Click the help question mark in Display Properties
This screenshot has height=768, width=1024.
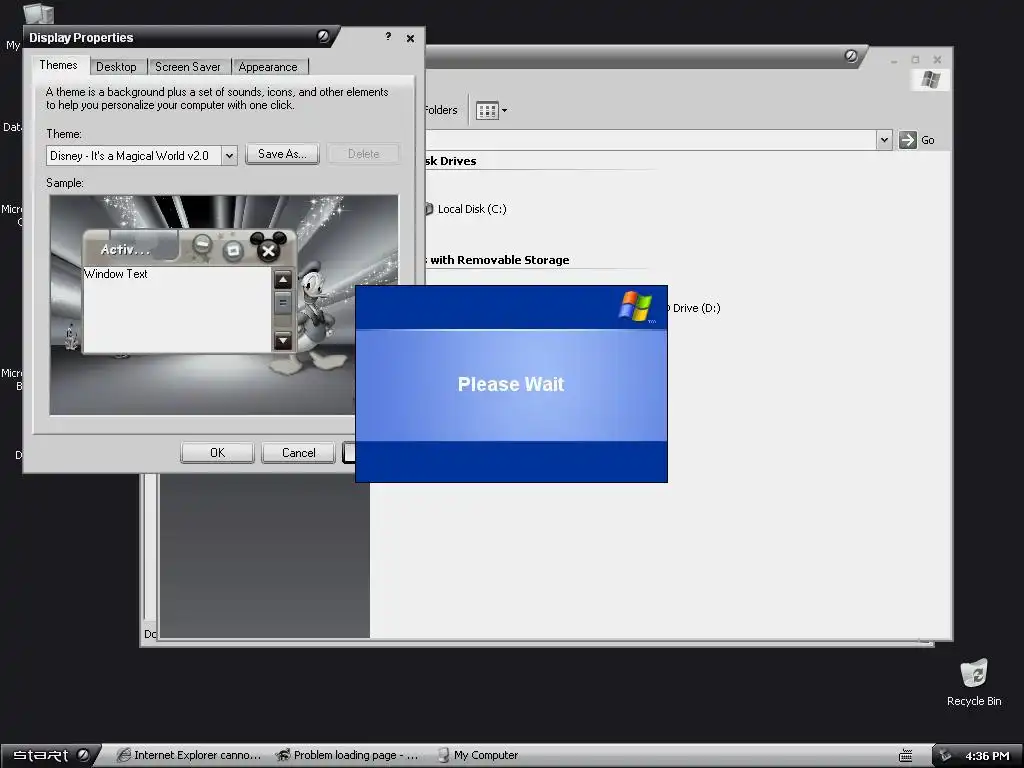[388, 37]
